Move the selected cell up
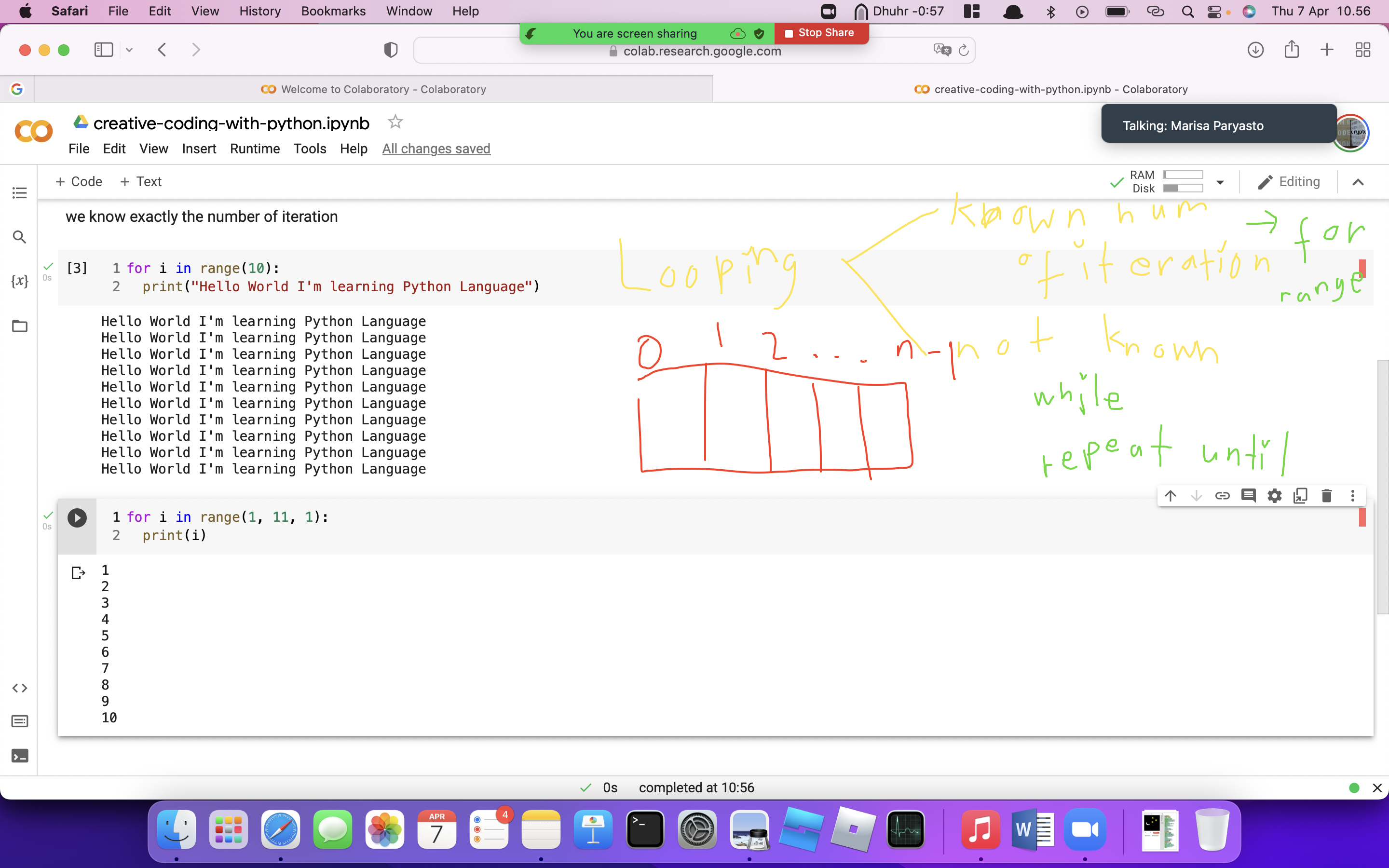 pos(1171,495)
